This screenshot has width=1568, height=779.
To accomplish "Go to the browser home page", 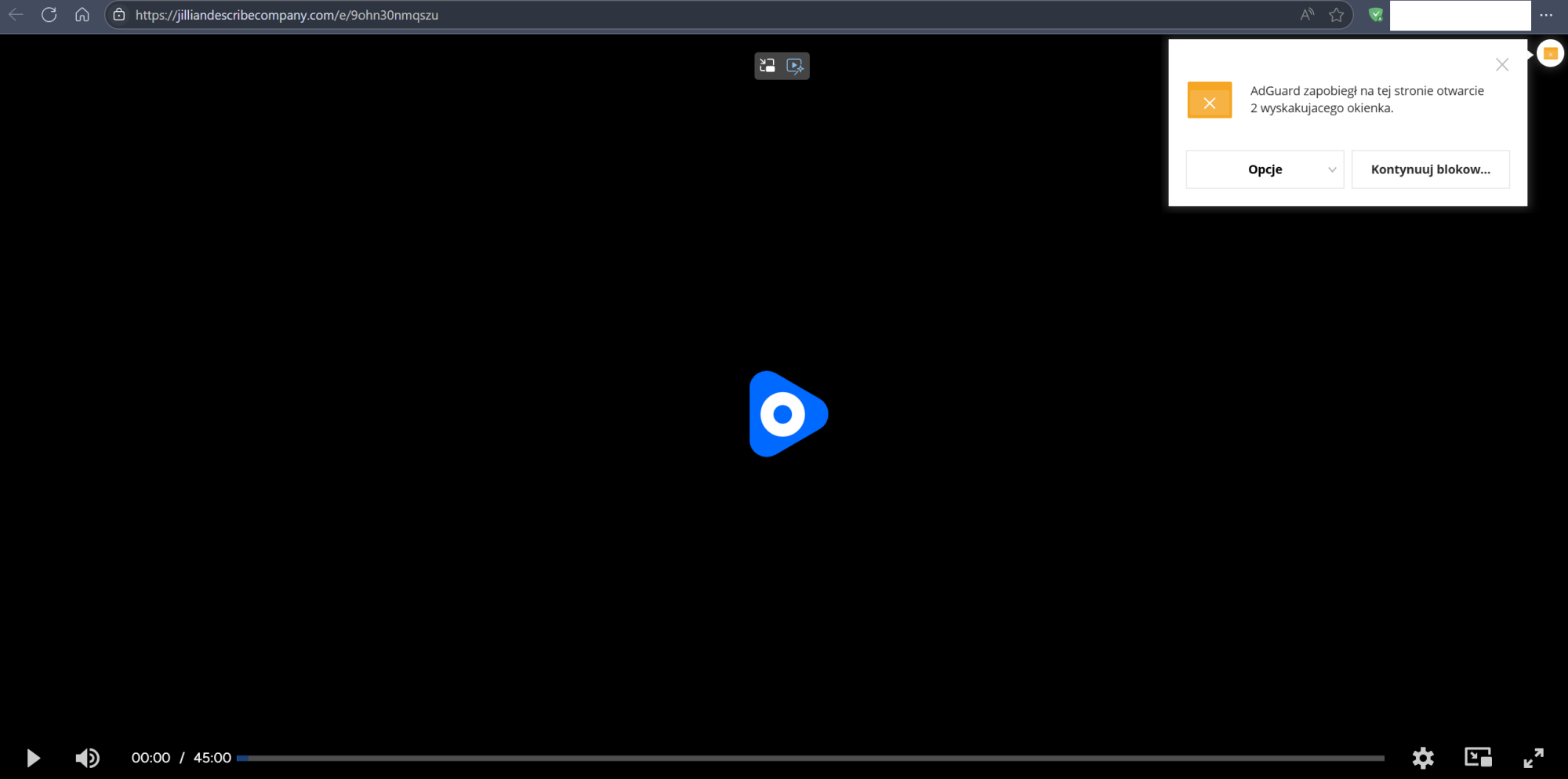I will tap(82, 14).
